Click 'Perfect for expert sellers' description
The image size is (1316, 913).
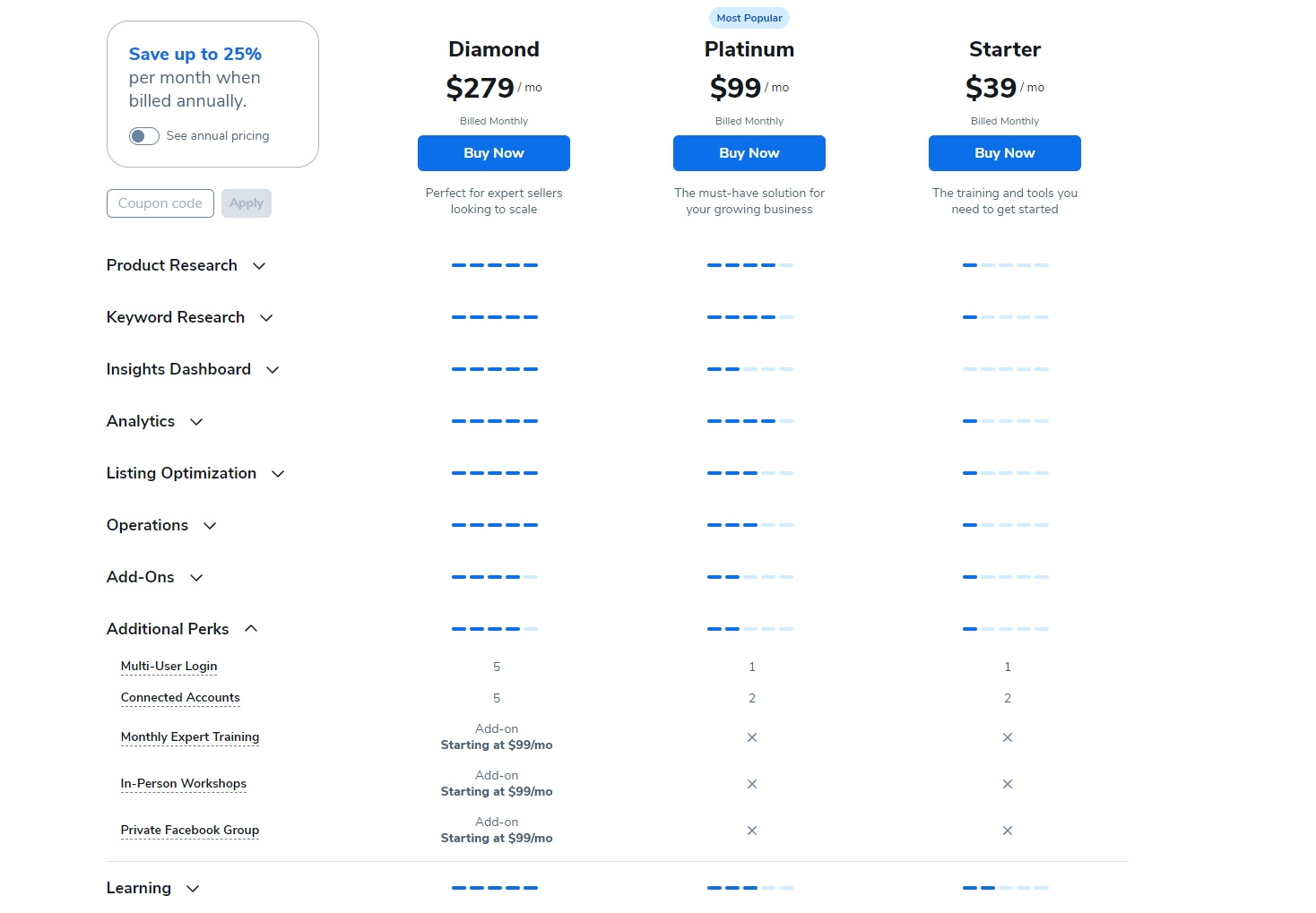point(494,201)
